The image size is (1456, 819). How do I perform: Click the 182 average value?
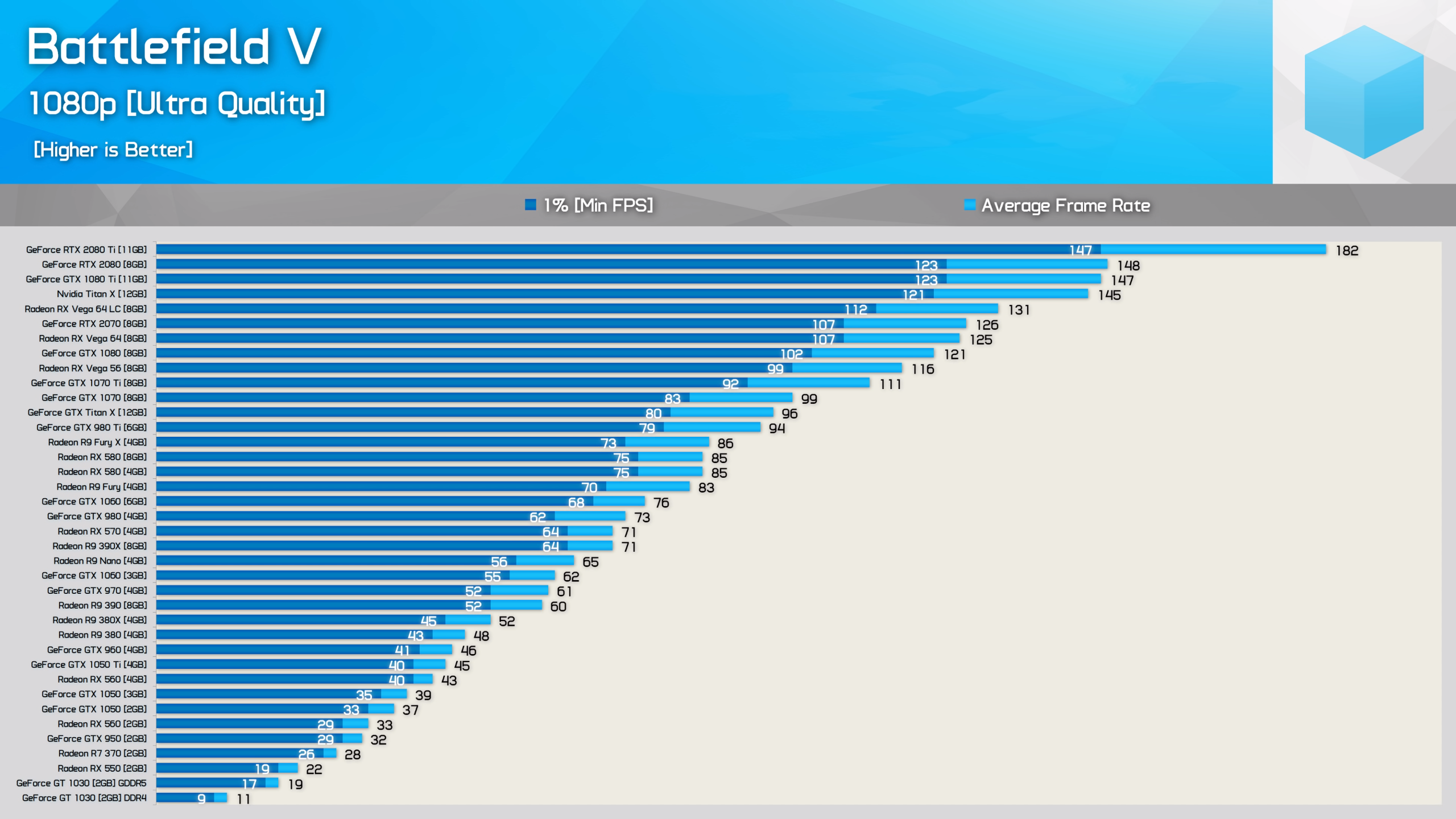[x=1346, y=251]
